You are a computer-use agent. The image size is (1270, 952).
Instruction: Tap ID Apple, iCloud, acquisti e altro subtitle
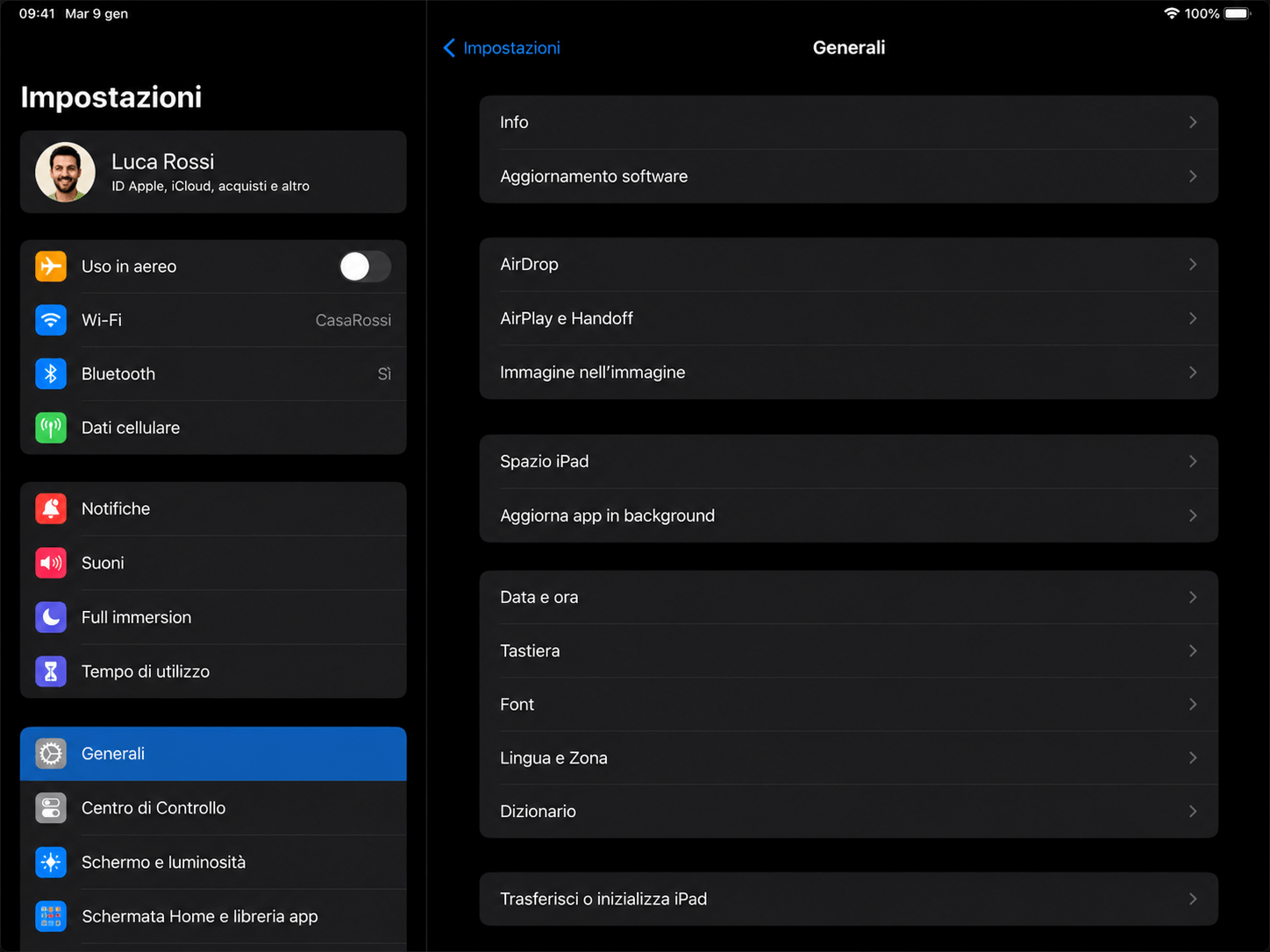coord(210,186)
